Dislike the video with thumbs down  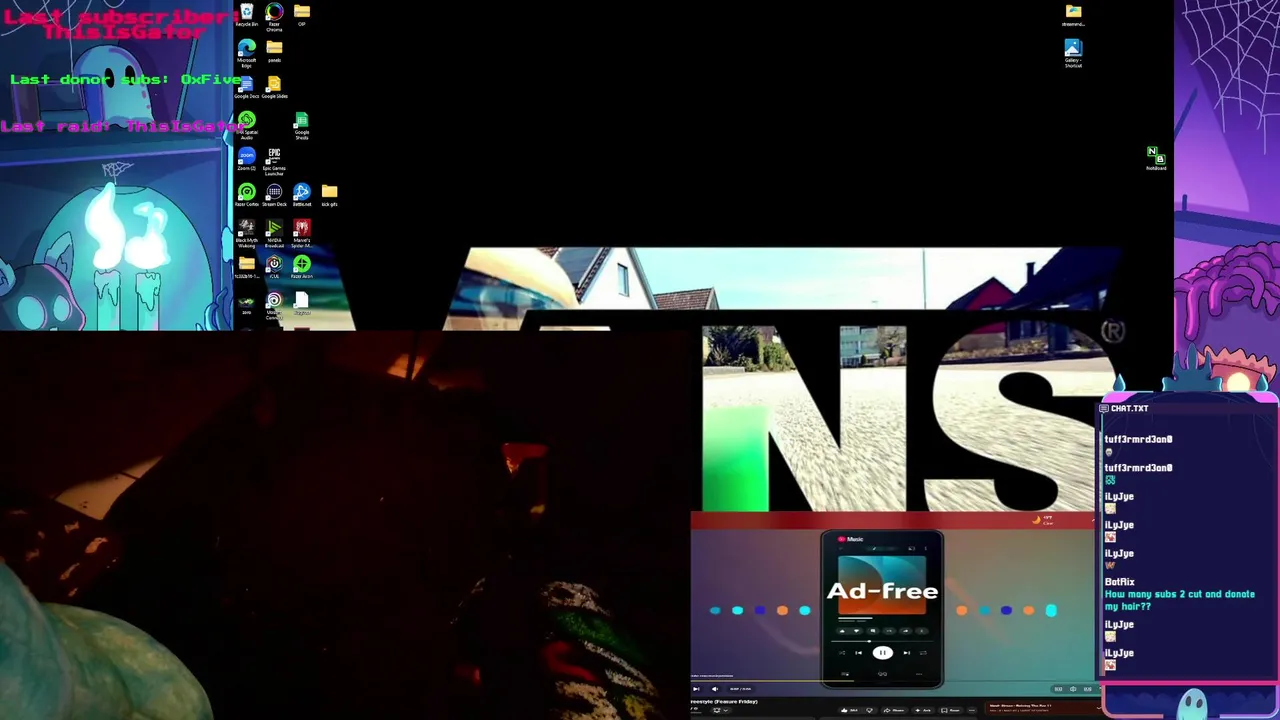(870, 710)
